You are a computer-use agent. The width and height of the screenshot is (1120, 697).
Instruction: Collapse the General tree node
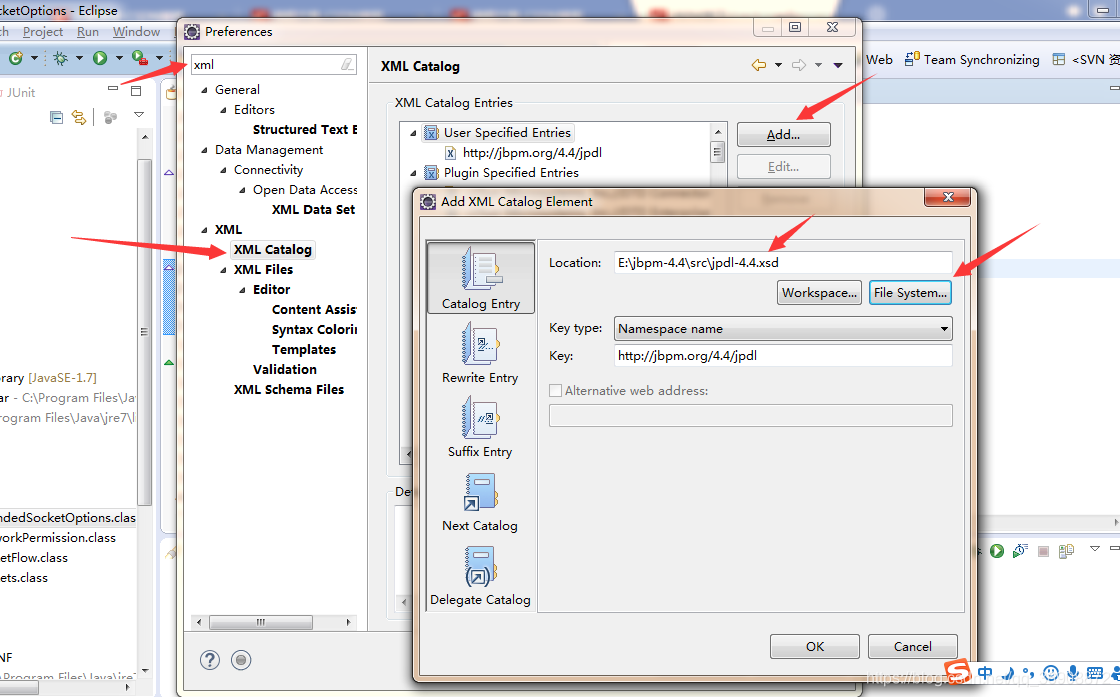204,90
